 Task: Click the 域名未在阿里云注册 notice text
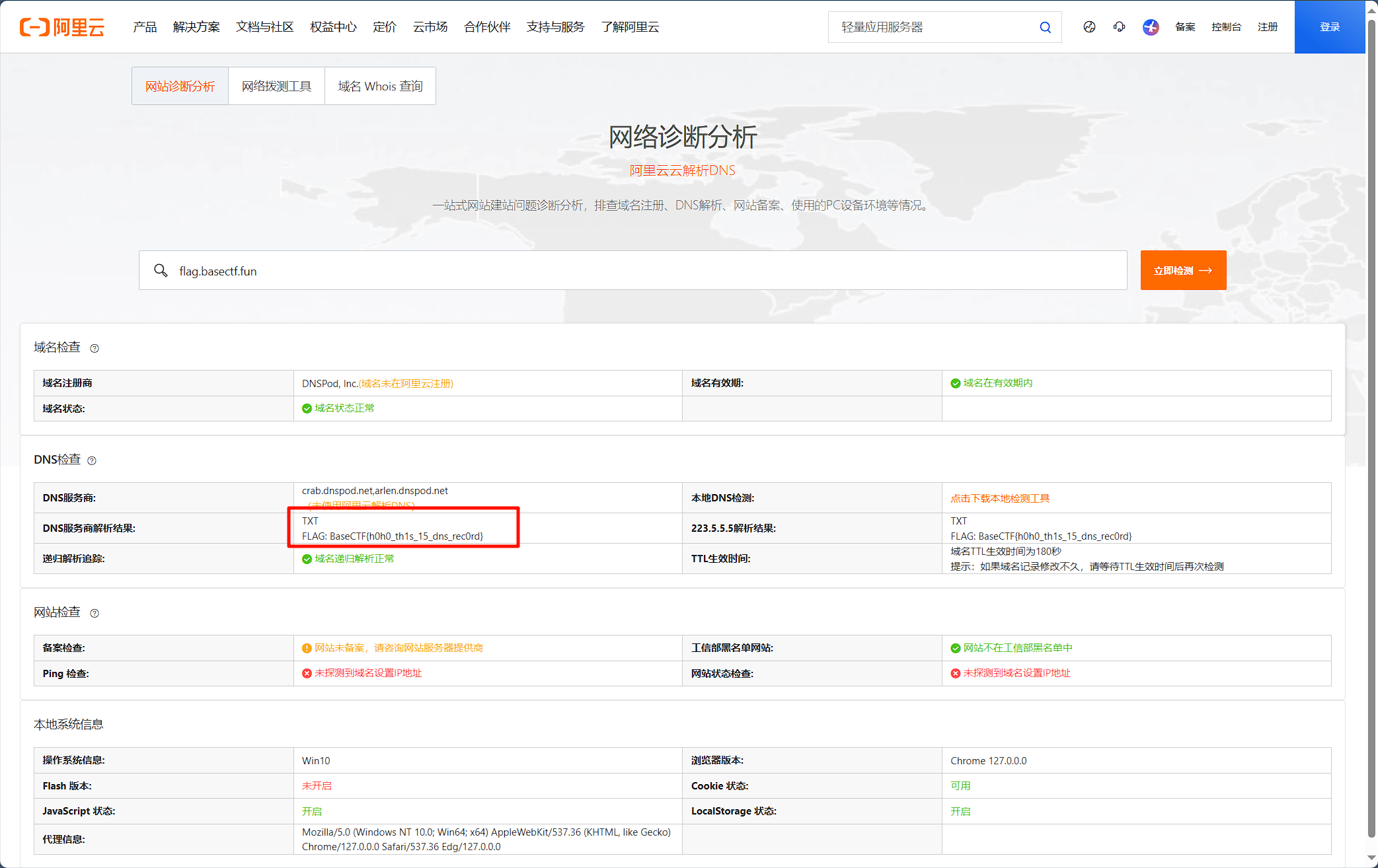pos(406,383)
